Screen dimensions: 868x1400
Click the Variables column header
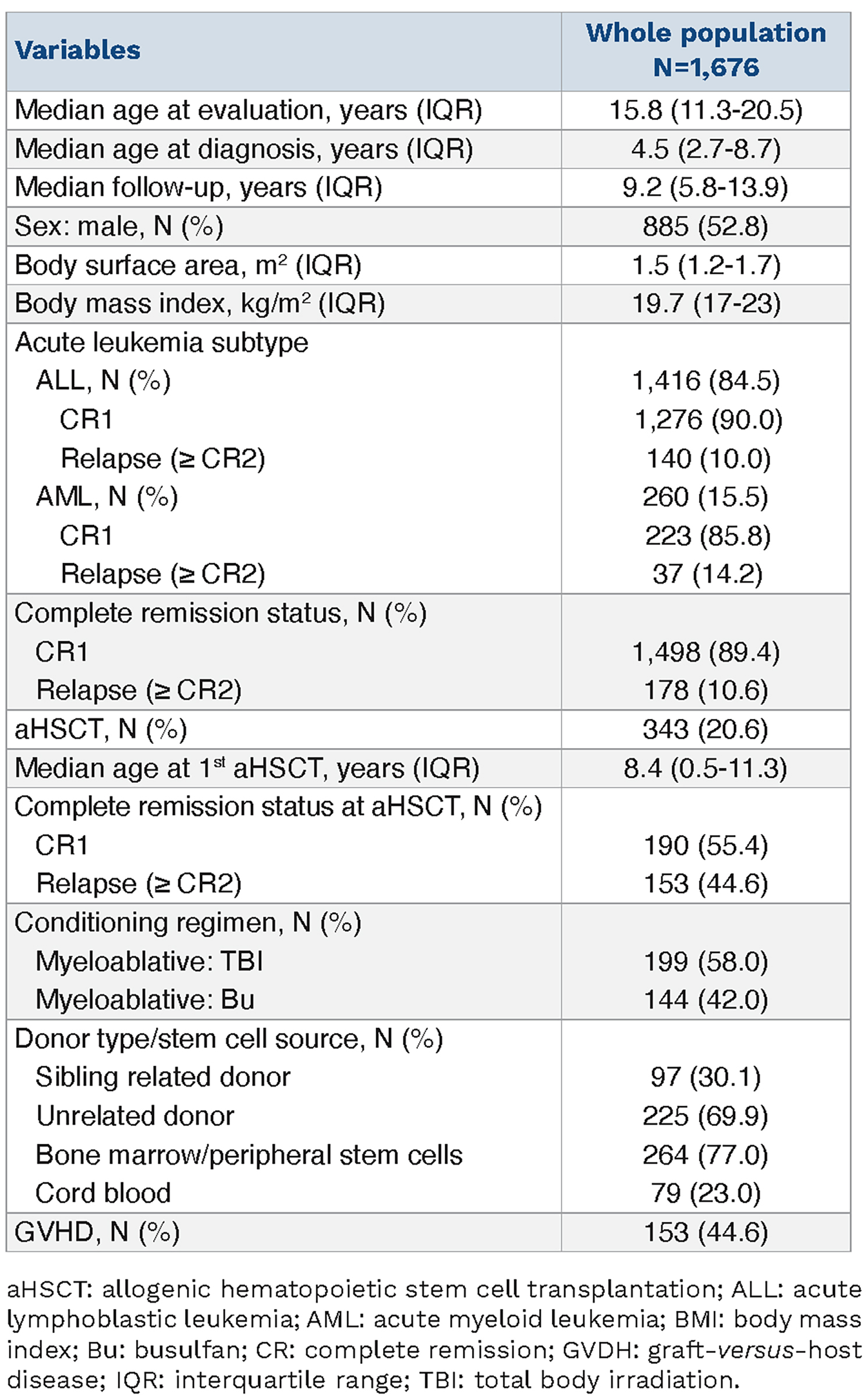pyautogui.click(x=77, y=51)
